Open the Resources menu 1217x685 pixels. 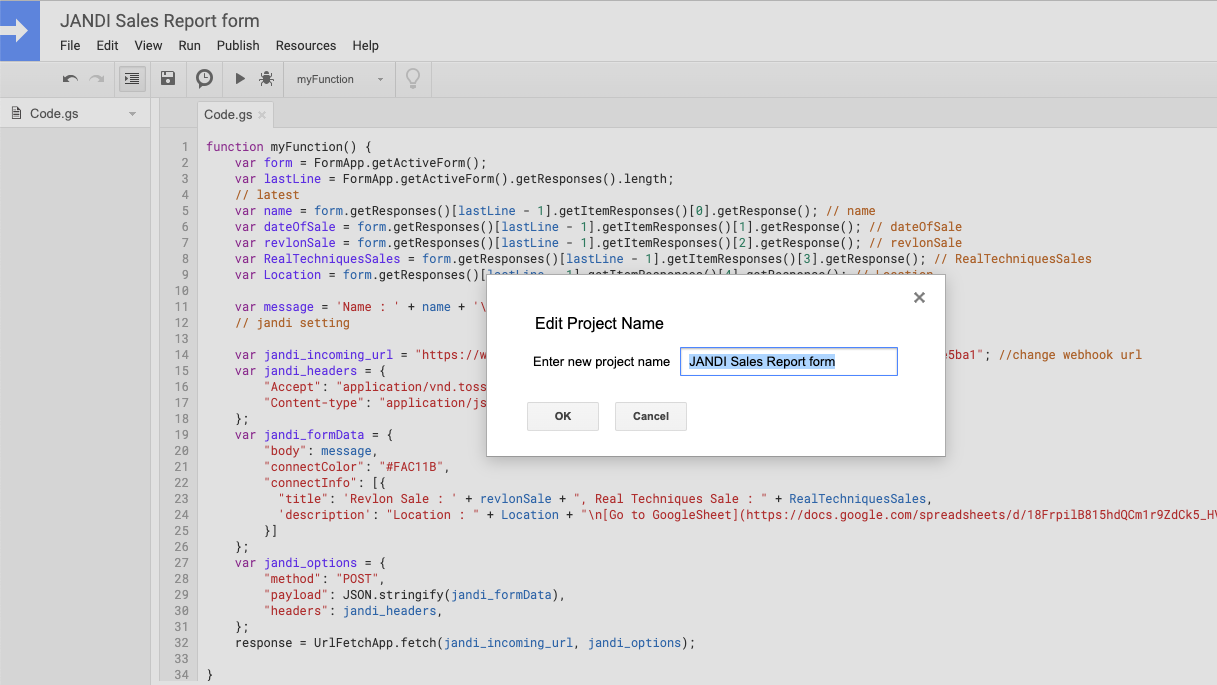pyautogui.click(x=306, y=46)
